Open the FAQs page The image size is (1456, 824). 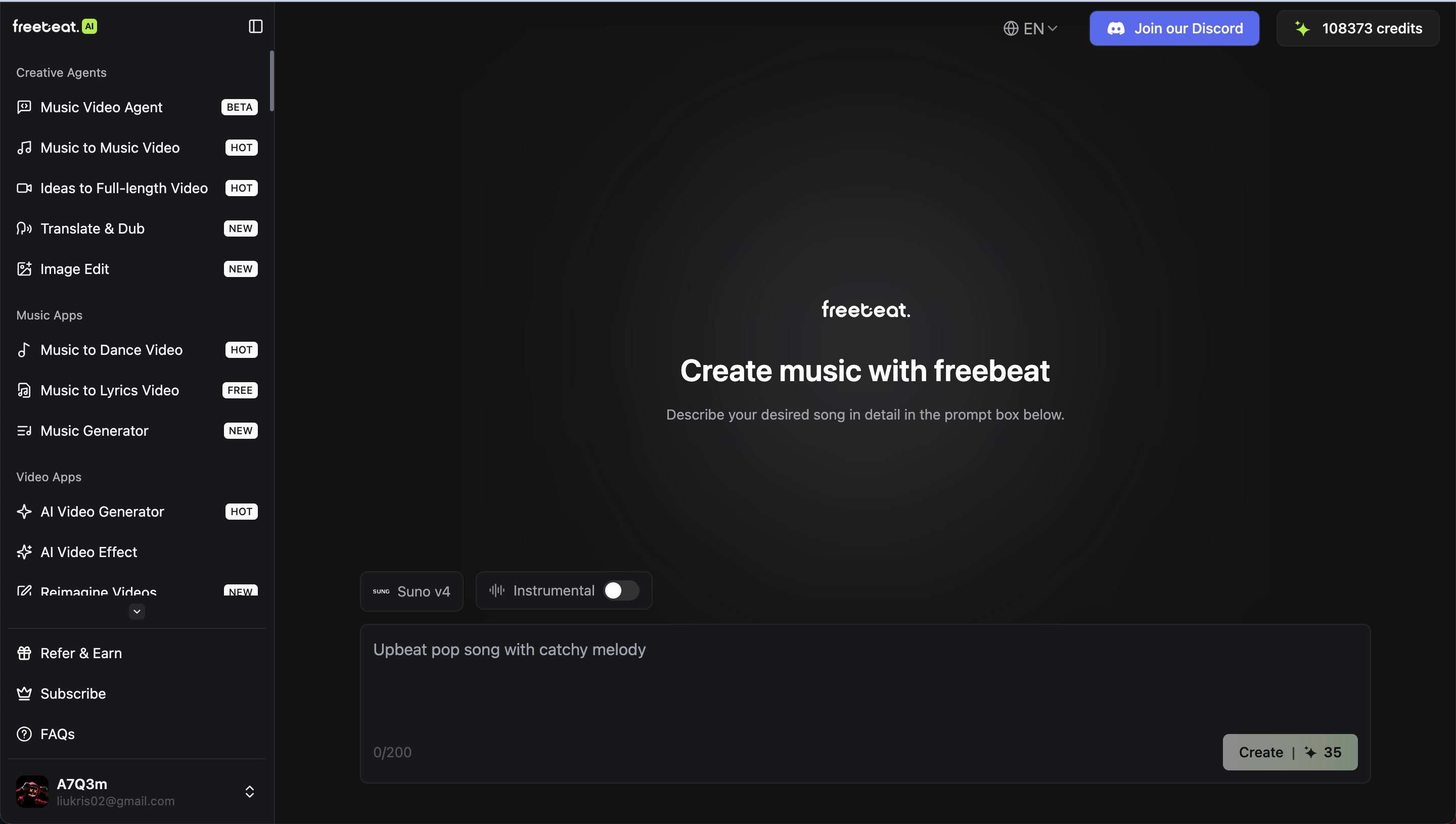coord(137,734)
